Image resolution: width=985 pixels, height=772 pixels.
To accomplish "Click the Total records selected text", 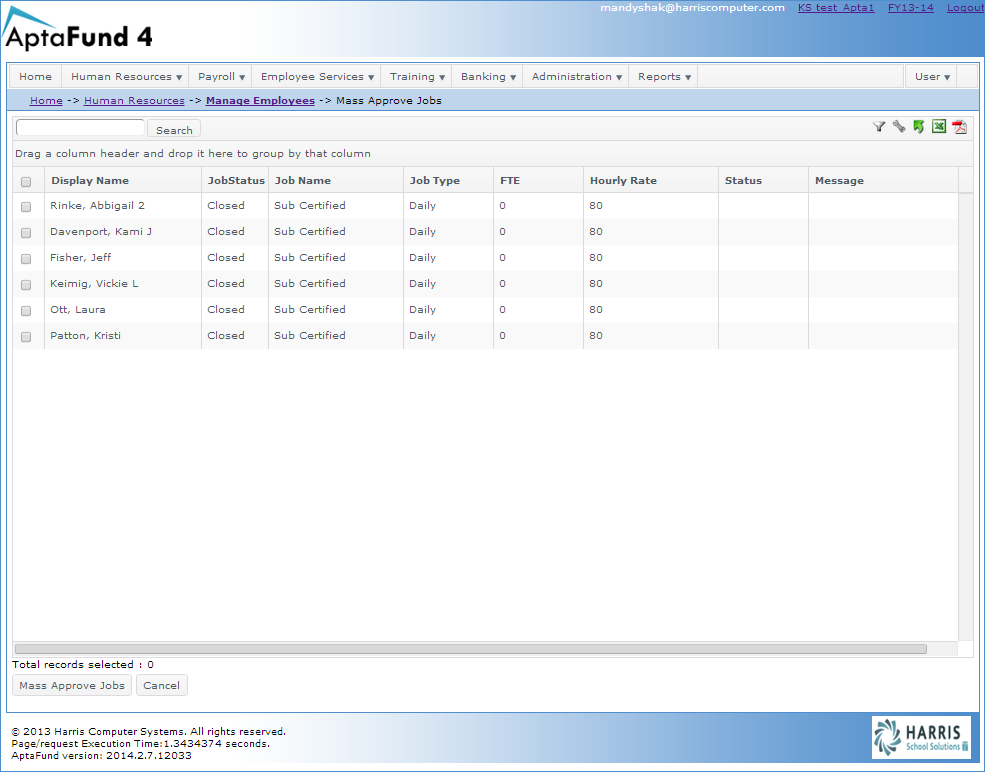I will coord(83,665).
